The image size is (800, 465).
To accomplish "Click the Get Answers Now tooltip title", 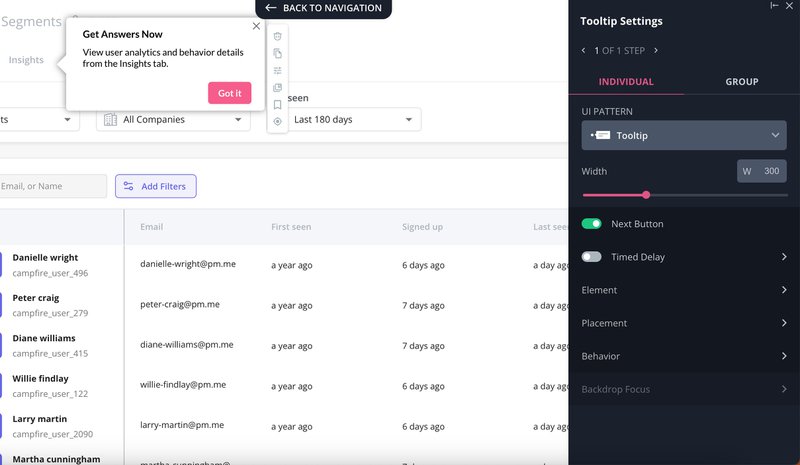I will pos(122,34).
